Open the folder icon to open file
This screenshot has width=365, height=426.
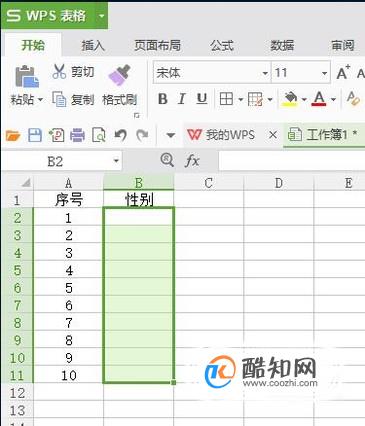point(13,136)
